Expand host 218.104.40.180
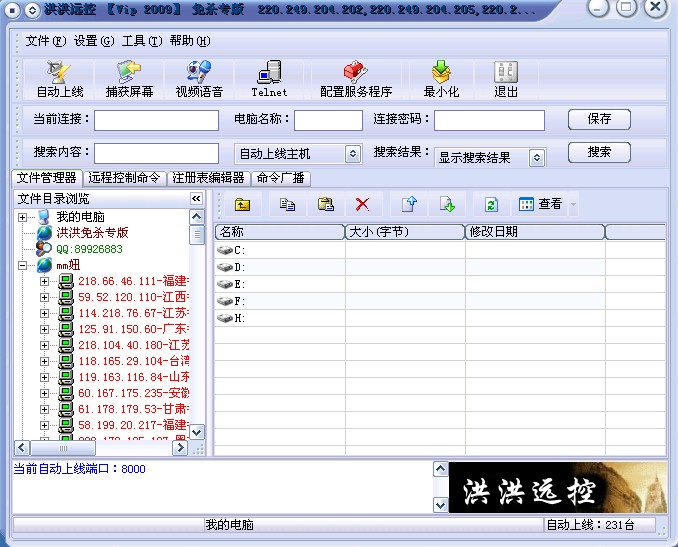Screen dimensions: 678x547 pos(44,345)
